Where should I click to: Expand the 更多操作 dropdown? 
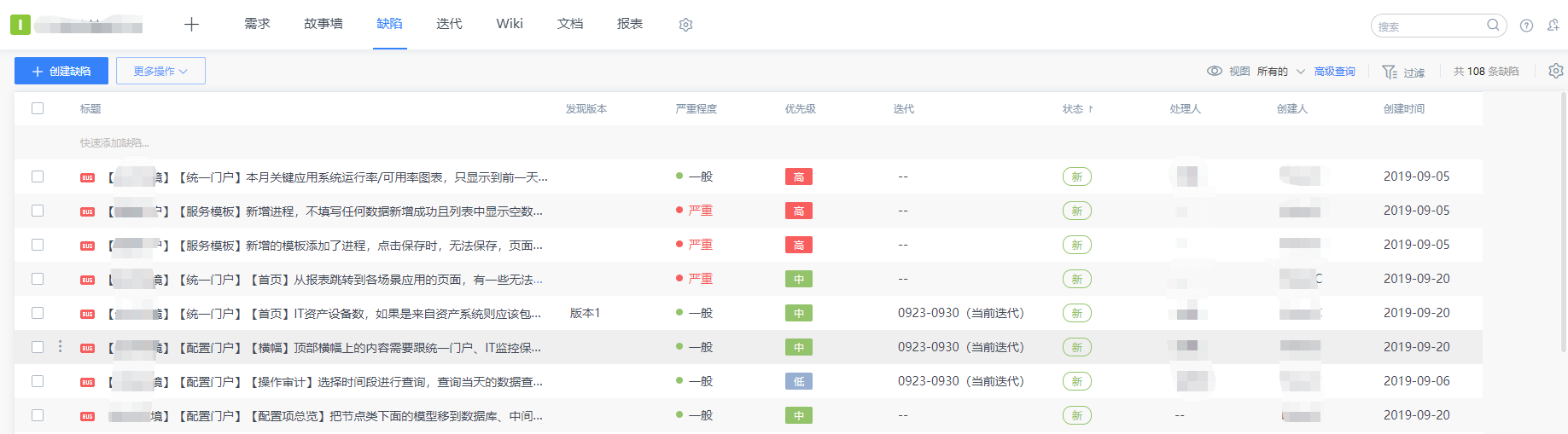[160, 71]
